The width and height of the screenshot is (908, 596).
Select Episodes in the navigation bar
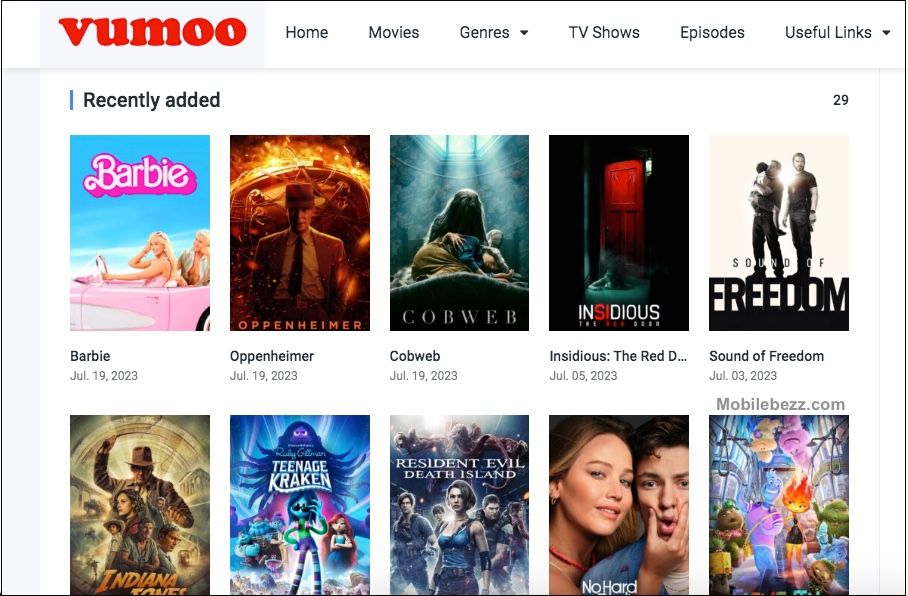click(712, 32)
